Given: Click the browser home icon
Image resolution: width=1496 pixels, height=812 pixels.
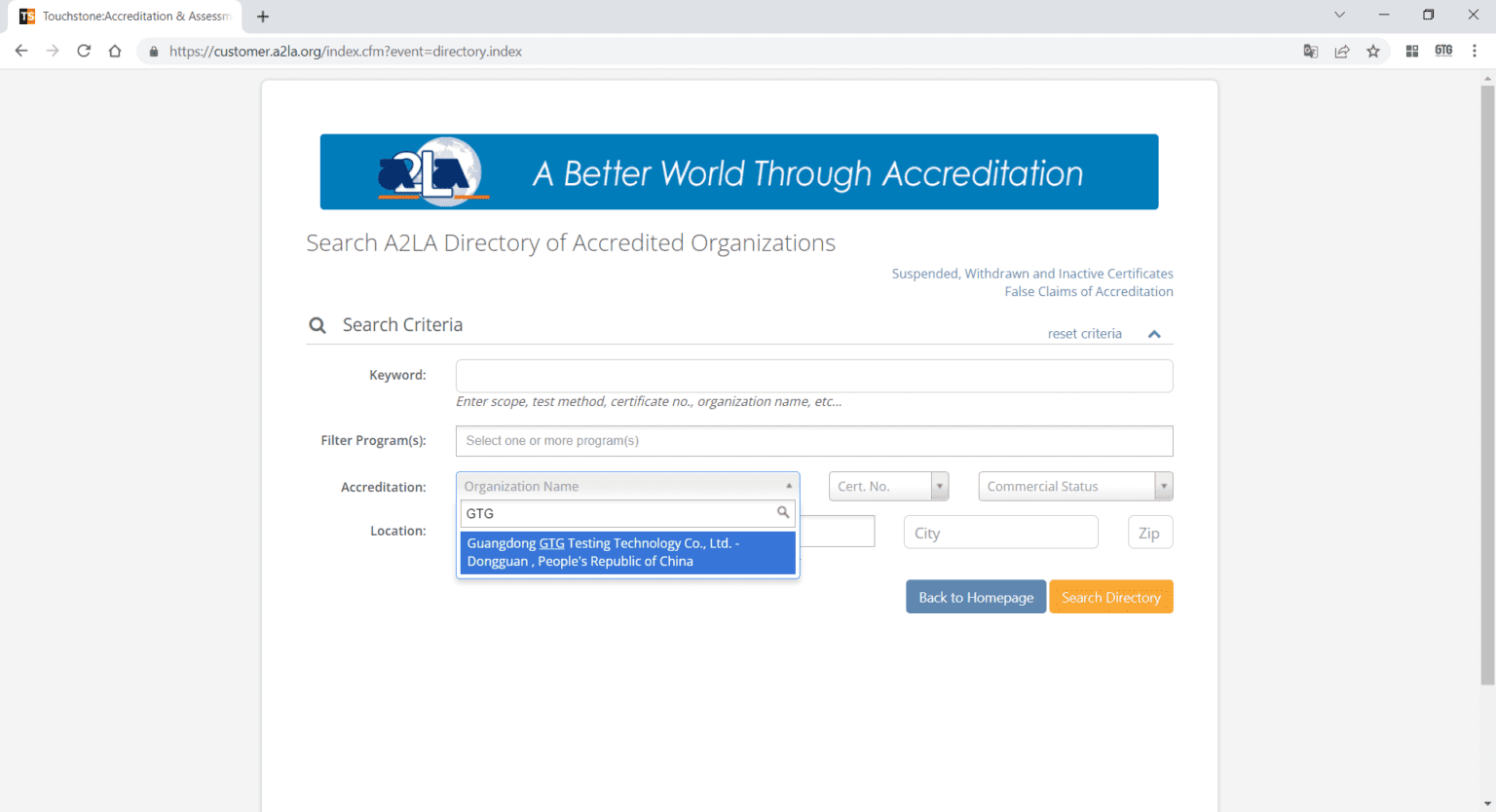Looking at the screenshot, I should coord(114,51).
